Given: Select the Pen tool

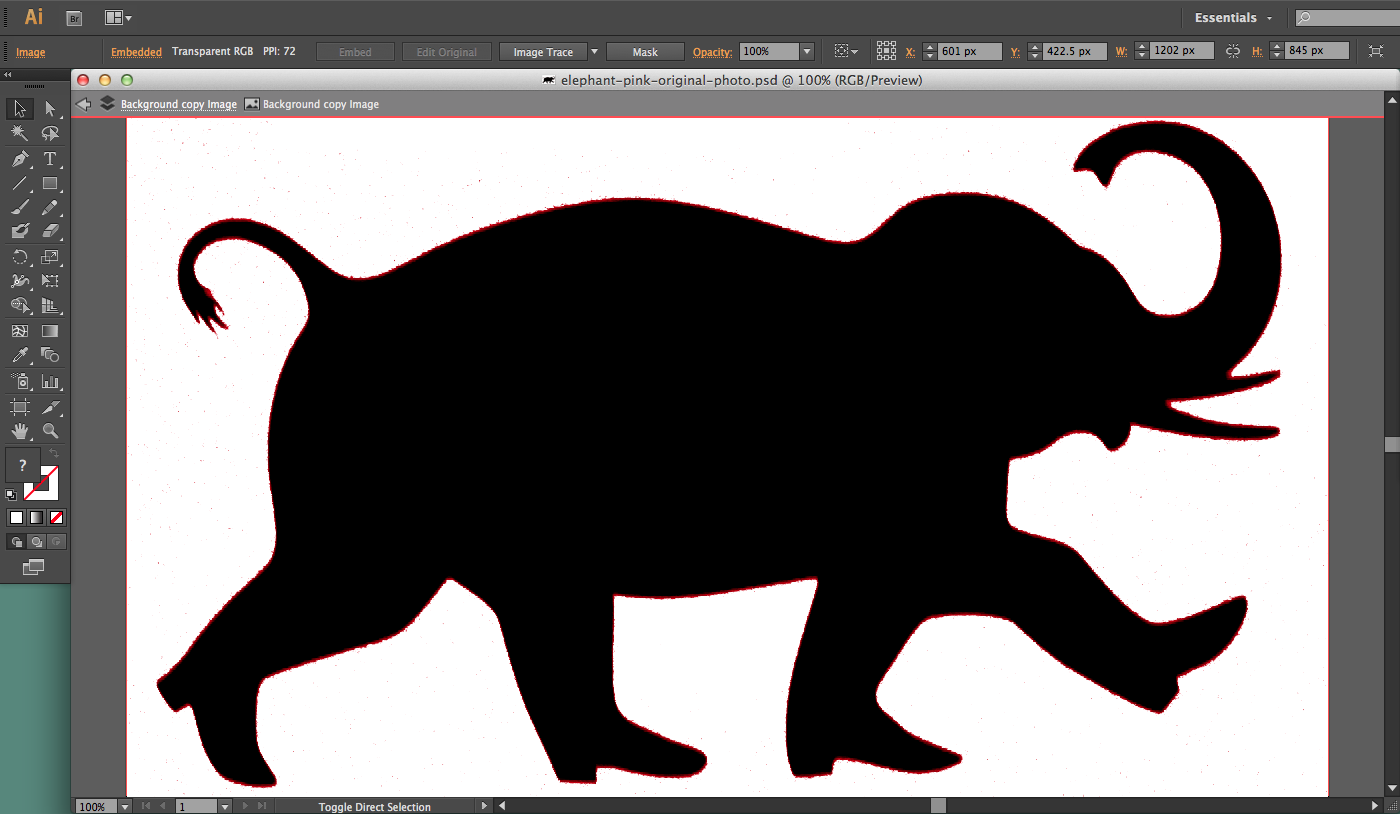Looking at the screenshot, I should pos(20,159).
